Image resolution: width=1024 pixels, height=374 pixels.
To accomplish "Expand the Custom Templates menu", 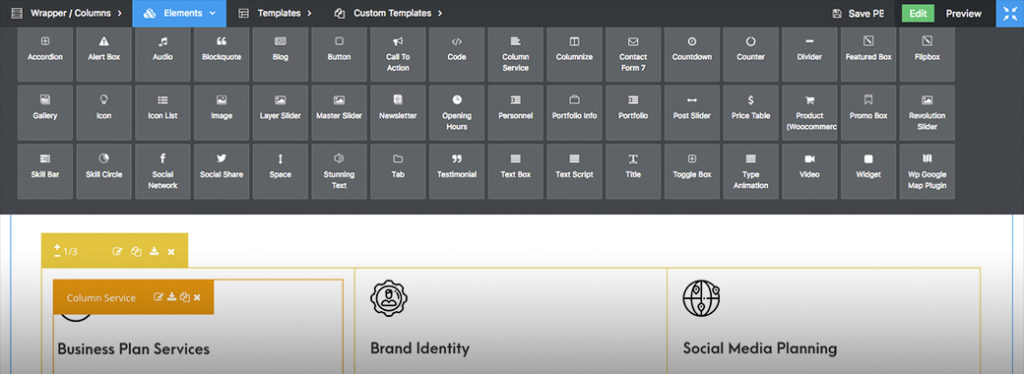I will point(388,13).
